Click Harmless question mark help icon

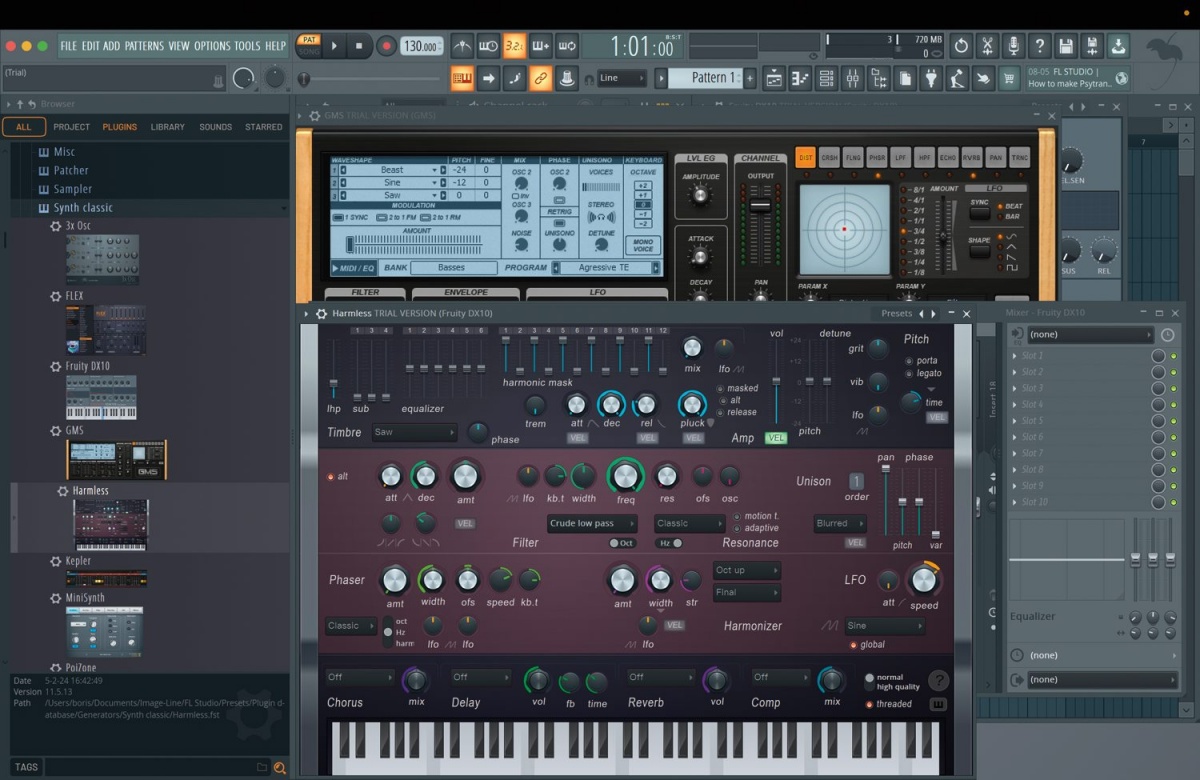(x=938, y=681)
